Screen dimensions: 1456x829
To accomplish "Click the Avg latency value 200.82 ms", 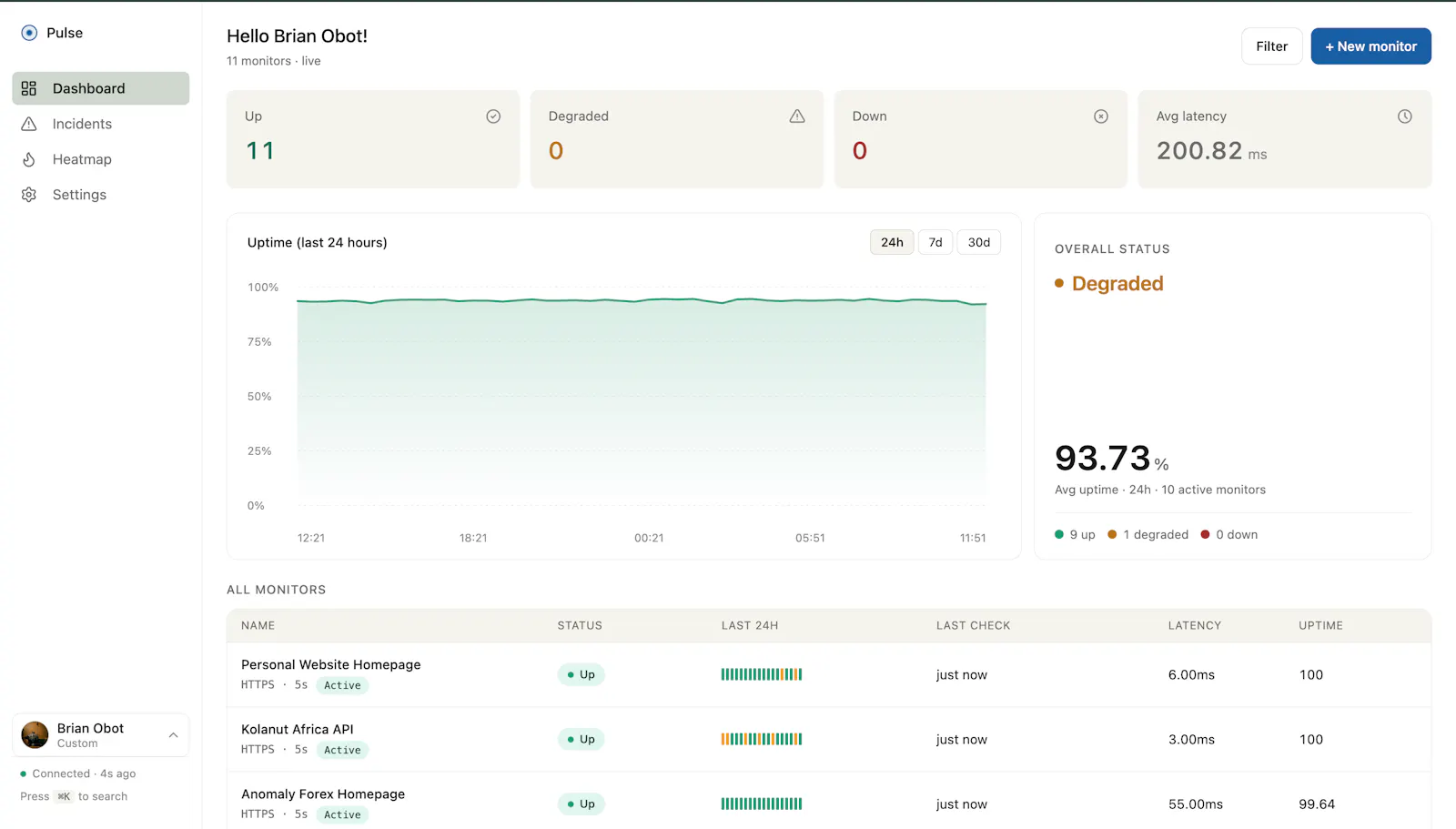I will pos(1211,151).
